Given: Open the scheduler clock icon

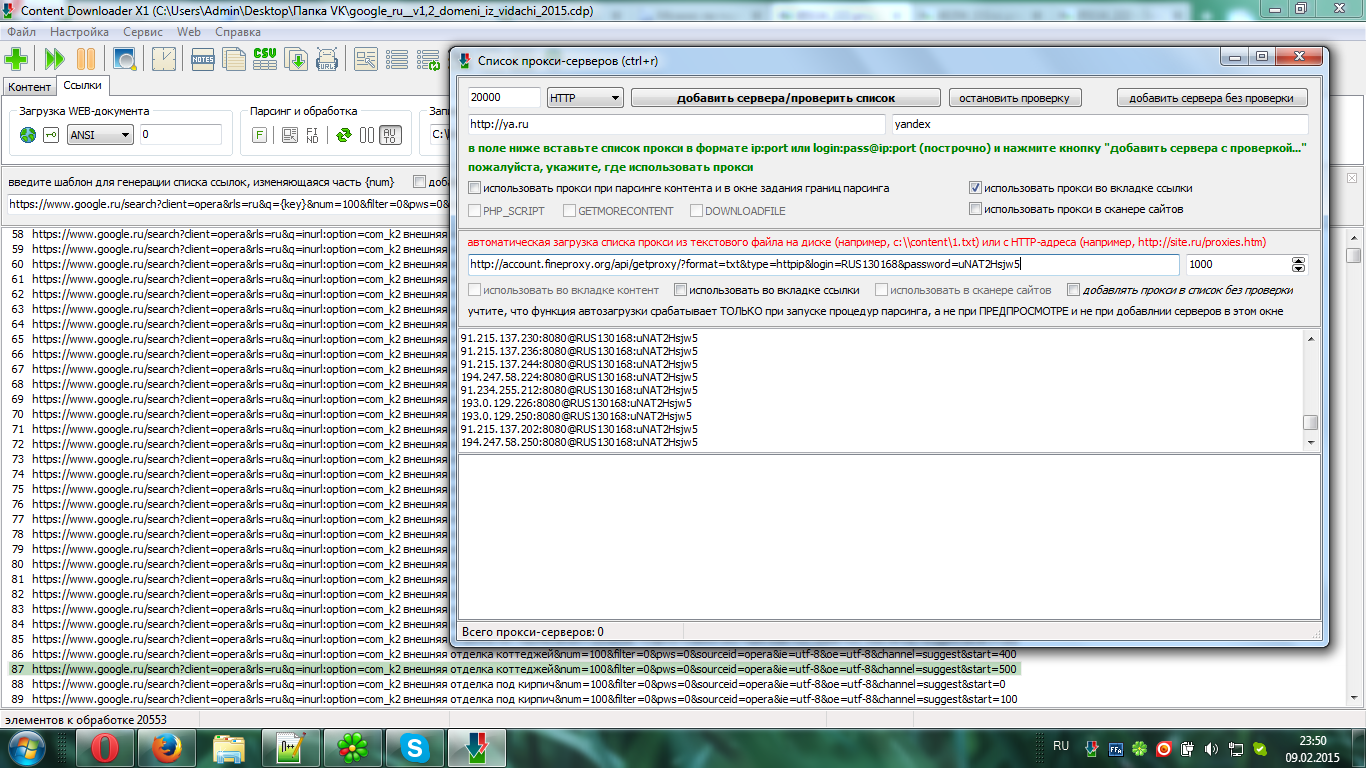Looking at the screenshot, I should [163, 59].
